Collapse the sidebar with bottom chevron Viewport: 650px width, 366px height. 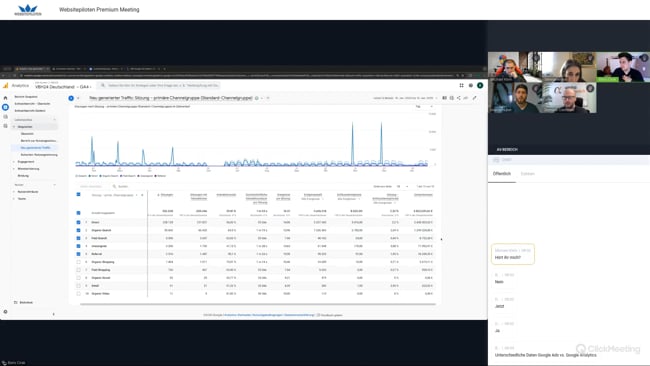coord(53,314)
